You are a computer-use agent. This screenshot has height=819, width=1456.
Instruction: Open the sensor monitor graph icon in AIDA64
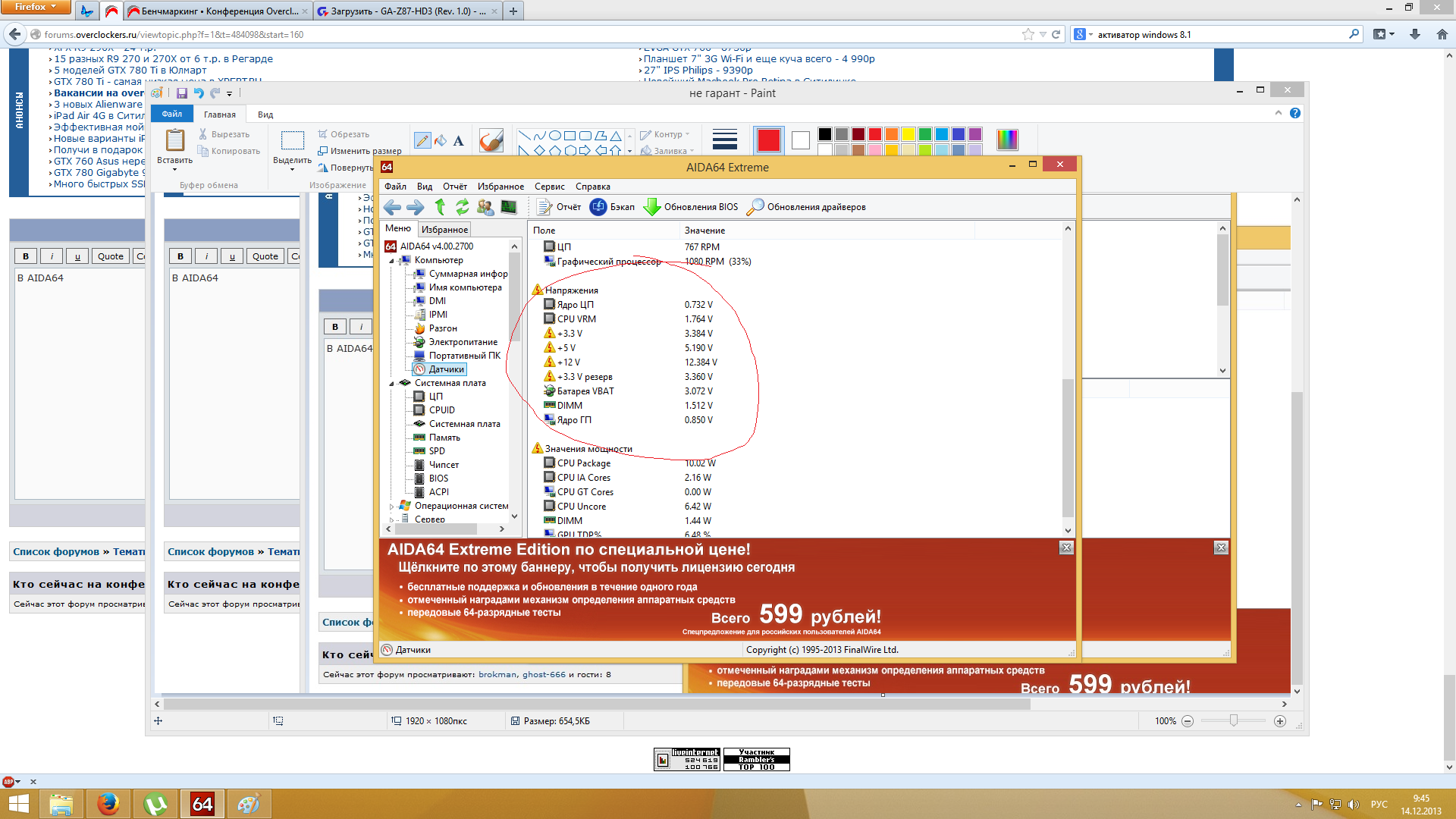pos(509,207)
